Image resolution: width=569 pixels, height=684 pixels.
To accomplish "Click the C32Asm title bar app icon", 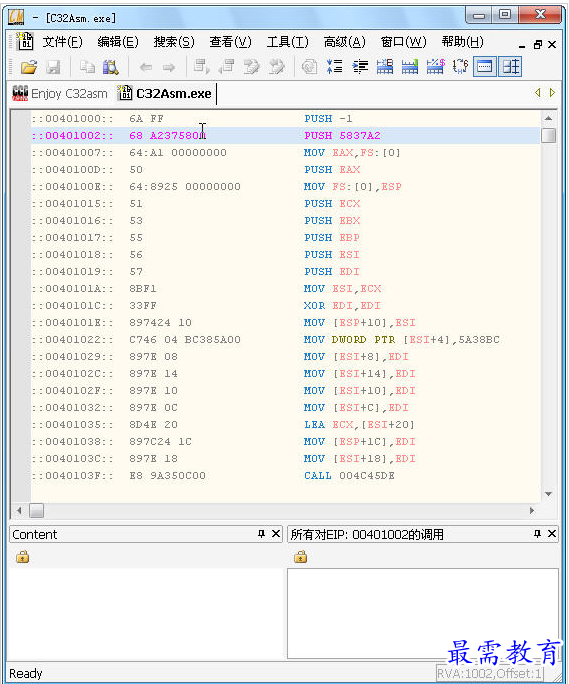I will tap(17, 17).
